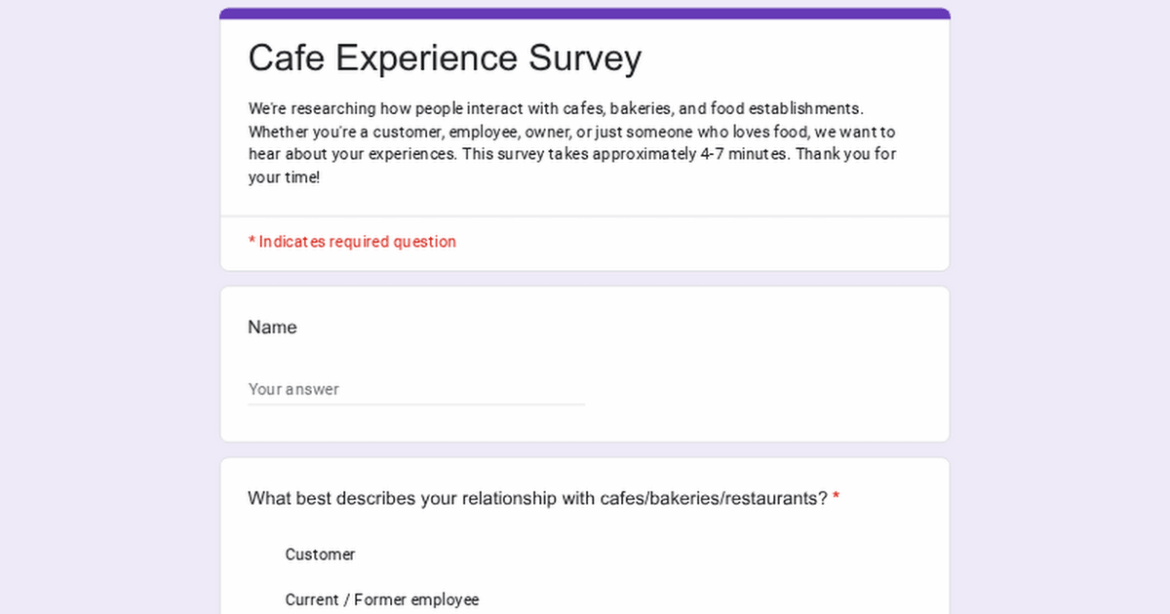Screen dimensions: 1170x614
Task: Click the Cafe Experience Survey title
Action: click(444, 58)
